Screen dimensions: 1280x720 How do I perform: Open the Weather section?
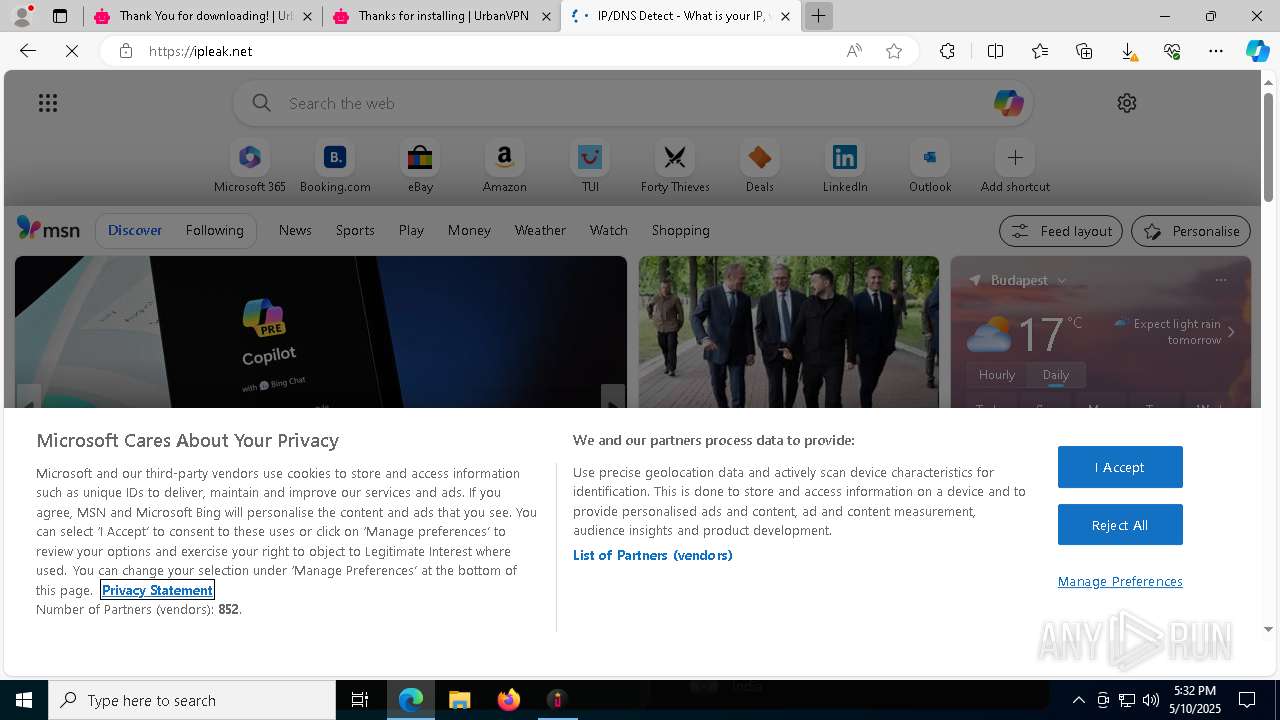click(540, 230)
